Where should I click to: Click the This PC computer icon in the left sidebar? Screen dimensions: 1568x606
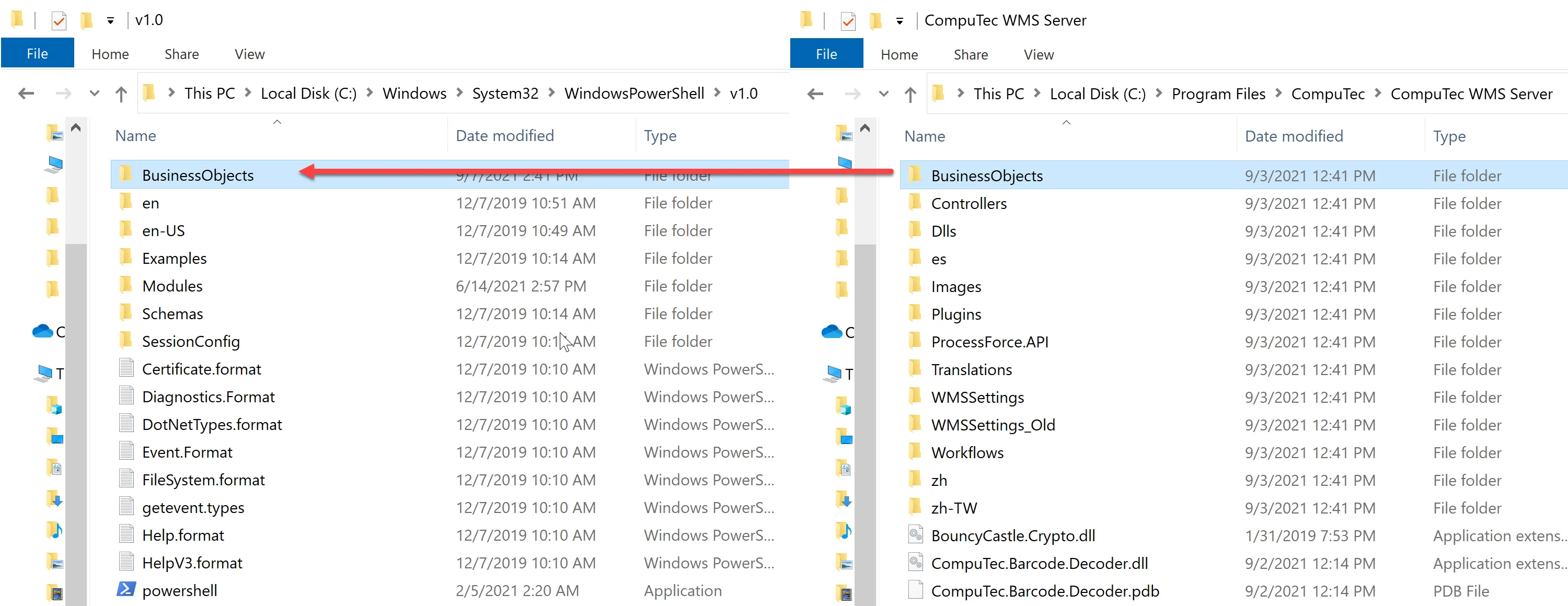(x=43, y=373)
